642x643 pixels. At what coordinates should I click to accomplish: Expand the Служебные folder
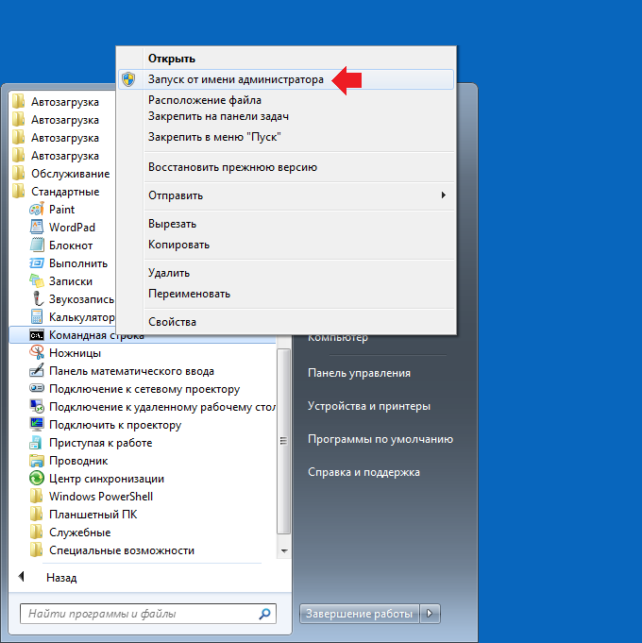click(80, 533)
